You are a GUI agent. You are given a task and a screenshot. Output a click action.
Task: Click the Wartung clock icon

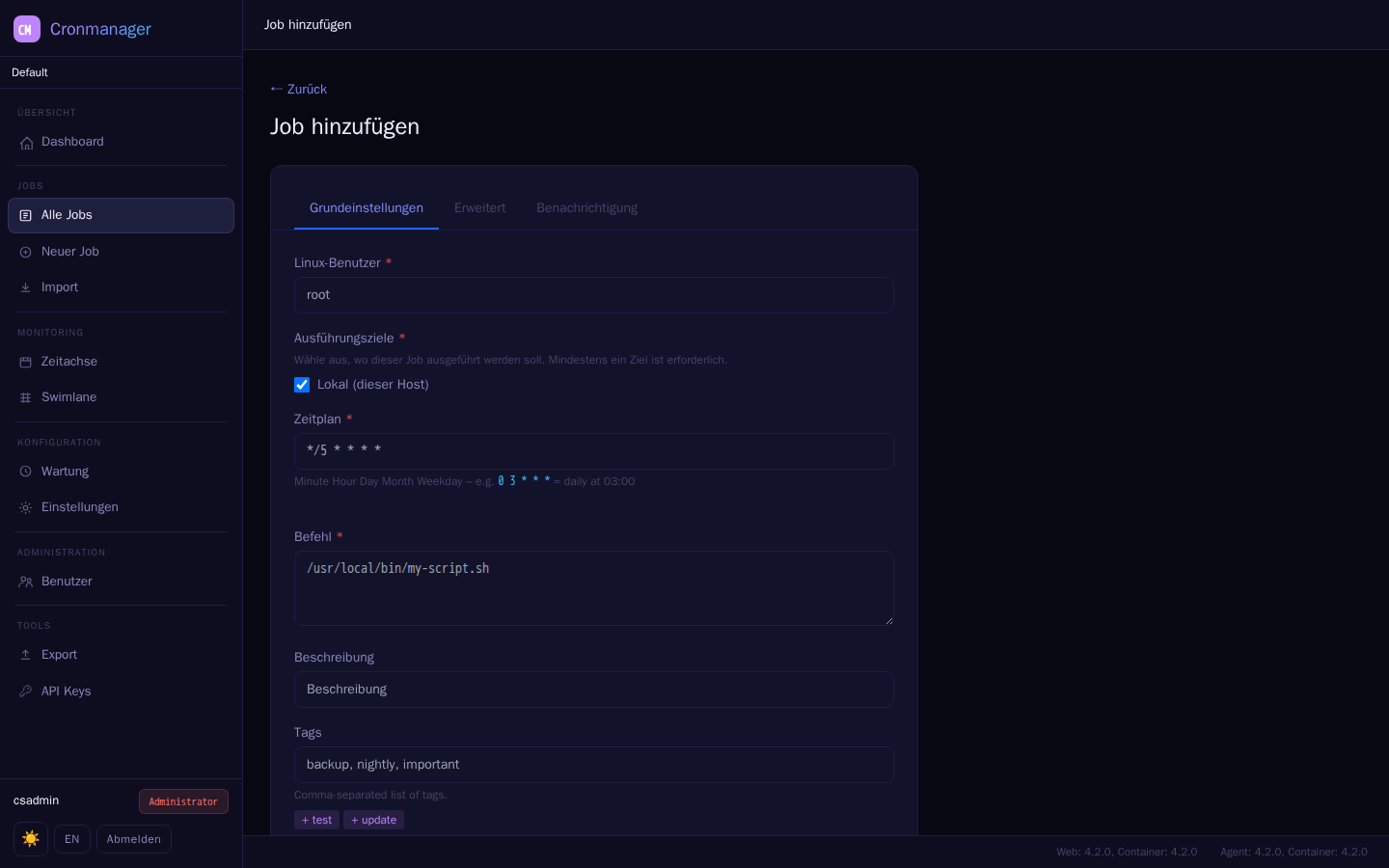[26, 473]
